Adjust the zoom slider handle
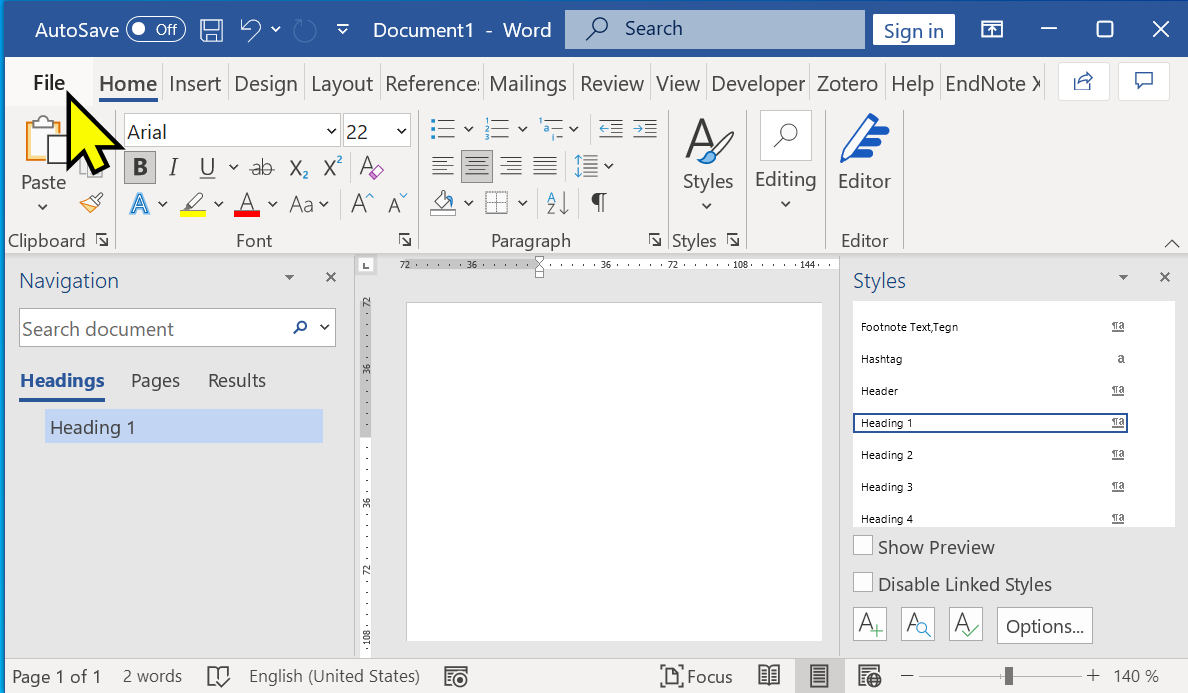 (1008, 676)
